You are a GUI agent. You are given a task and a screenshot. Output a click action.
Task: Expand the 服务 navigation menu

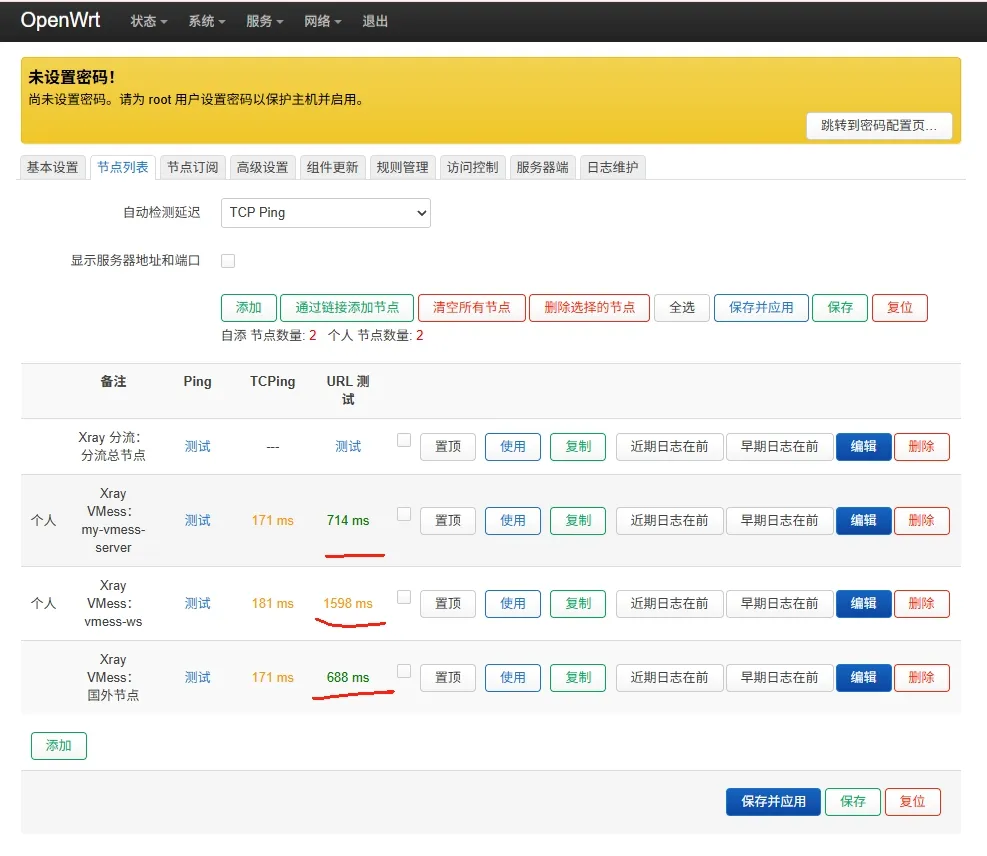(264, 21)
